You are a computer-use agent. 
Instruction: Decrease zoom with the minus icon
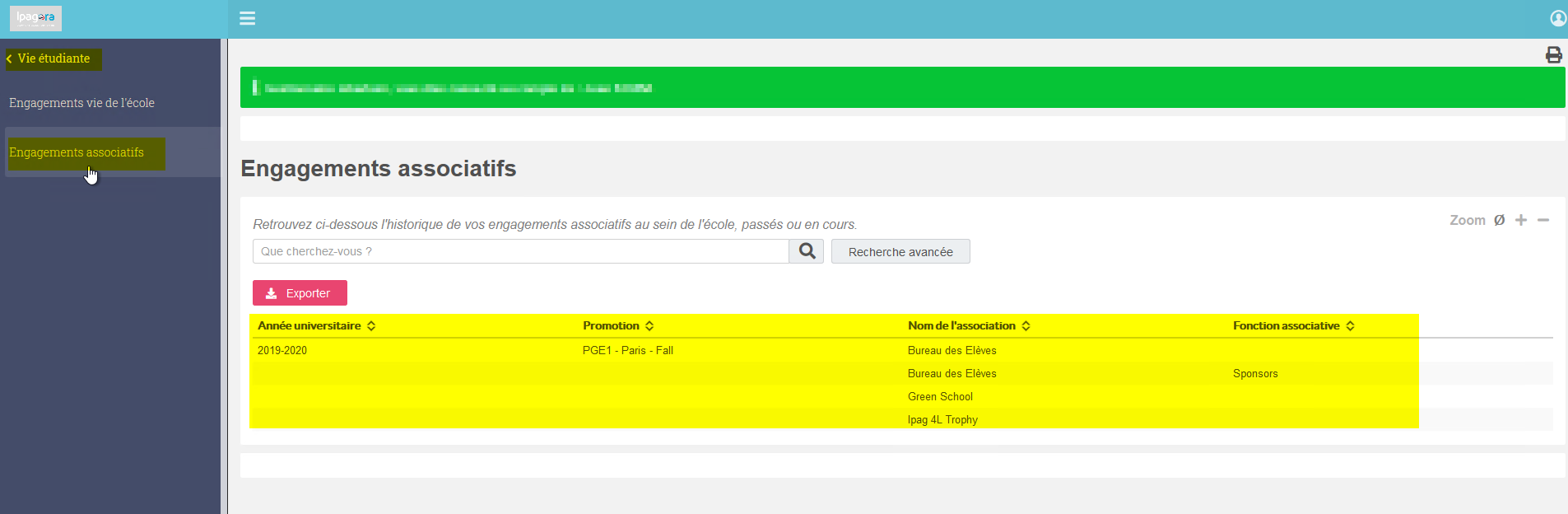pyautogui.click(x=1543, y=220)
